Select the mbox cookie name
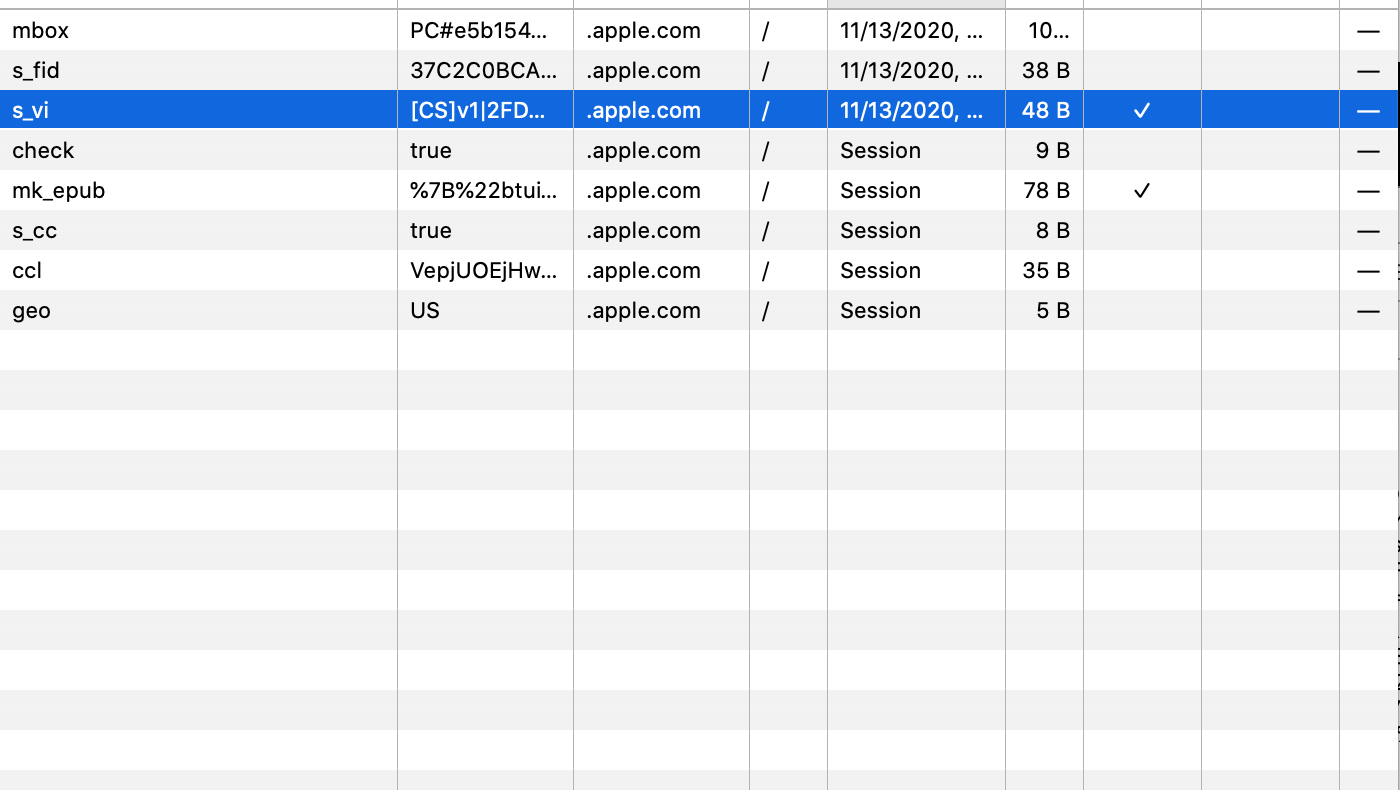 pyautogui.click(x=40, y=31)
